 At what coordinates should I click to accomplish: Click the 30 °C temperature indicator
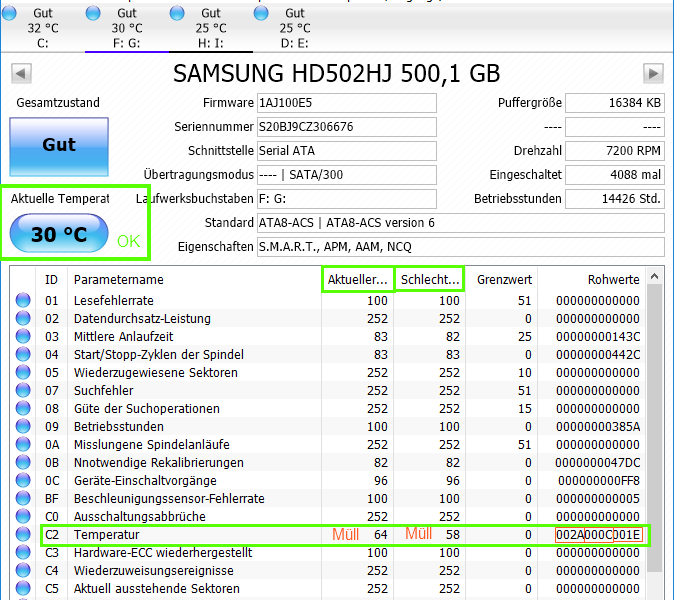pos(59,233)
